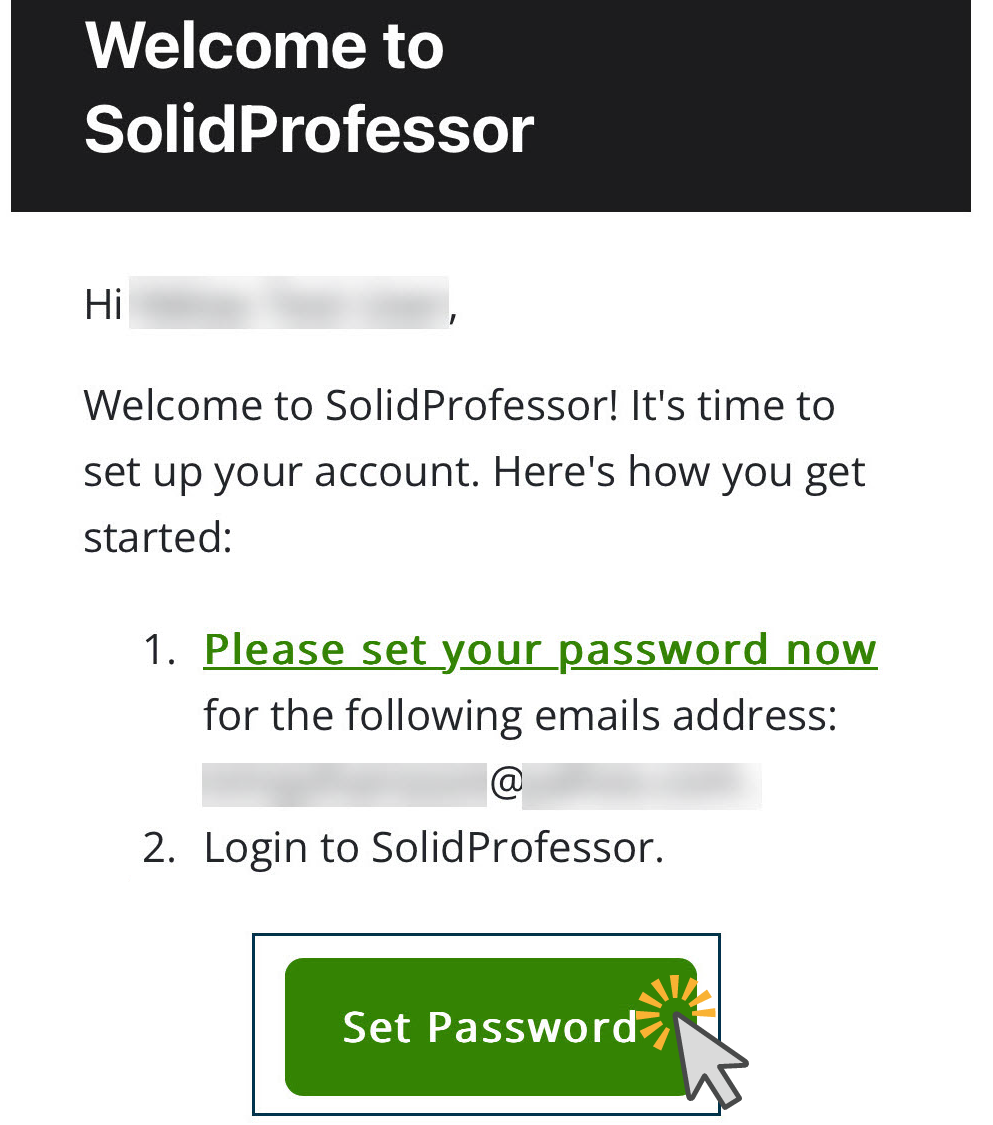Click the blurred recipient name after 'Hi'
The width and height of the screenshot is (993, 1125).
(288, 303)
